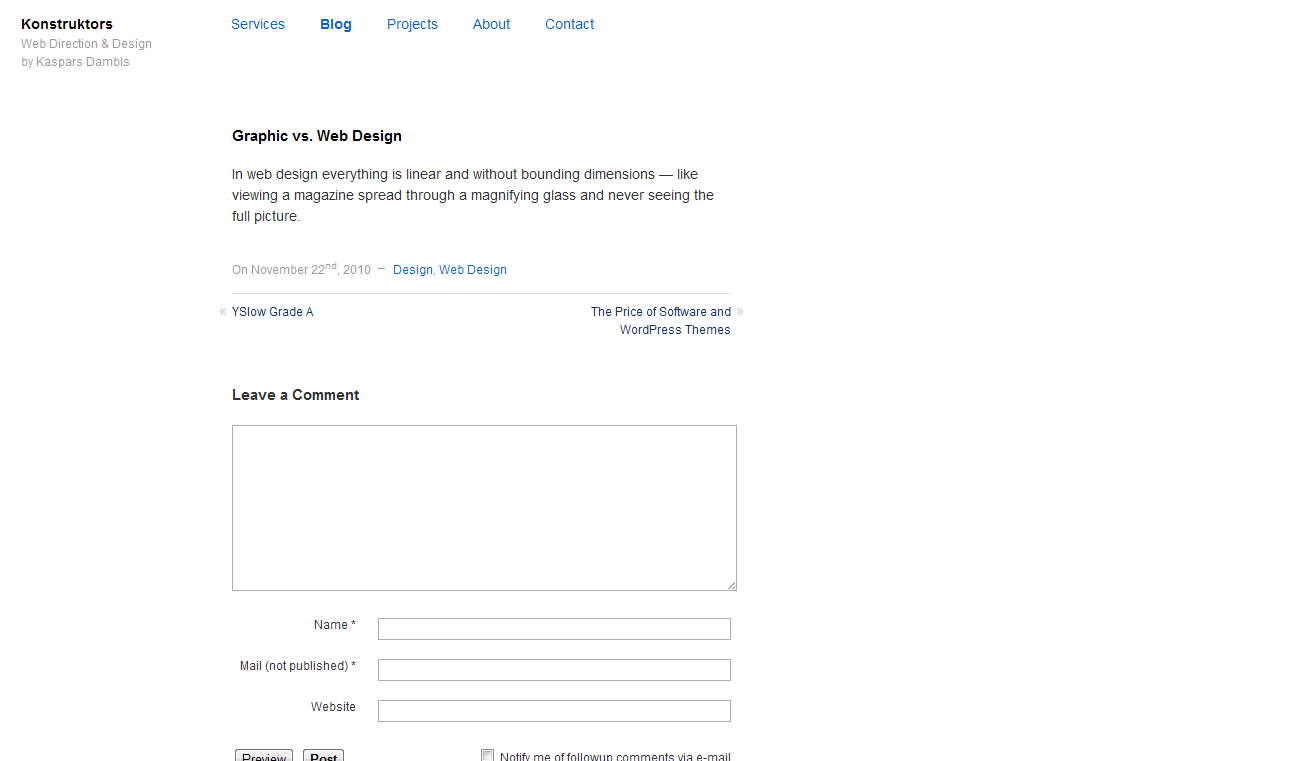Screen dimensions: 1302x761
Task: Submit the comment with Post button
Action: click(323, 756)
